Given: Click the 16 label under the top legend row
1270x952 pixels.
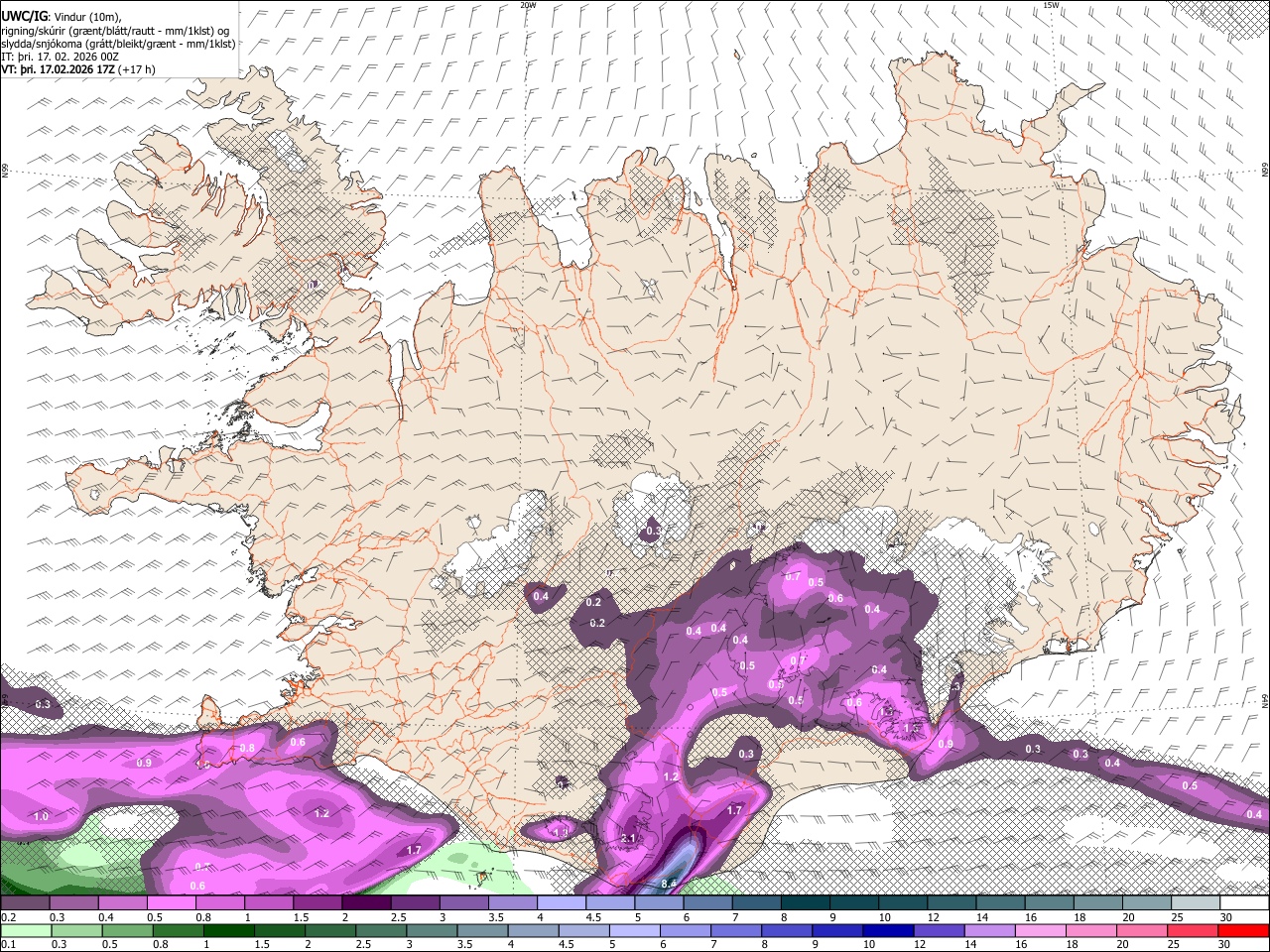Looking at the screenshot, I should click(x=1032, y=917).
